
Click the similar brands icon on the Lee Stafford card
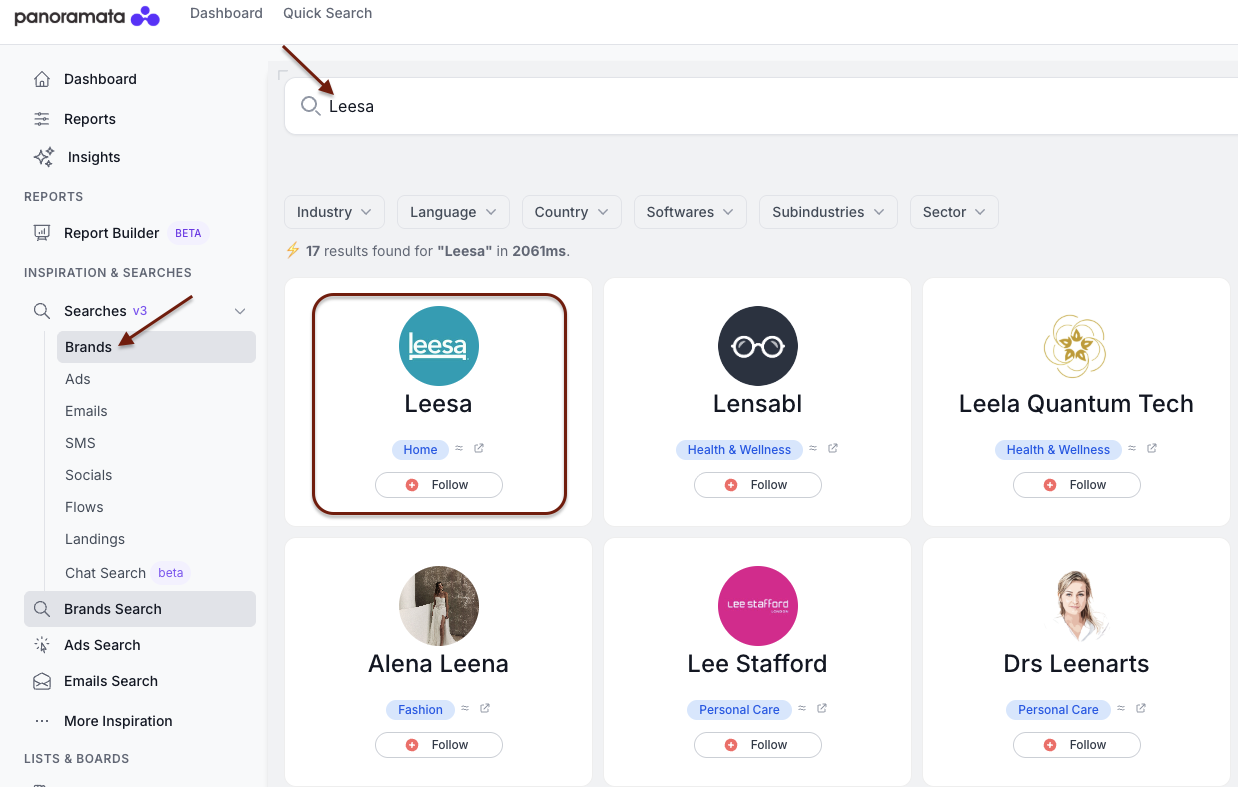pos(802,708)
